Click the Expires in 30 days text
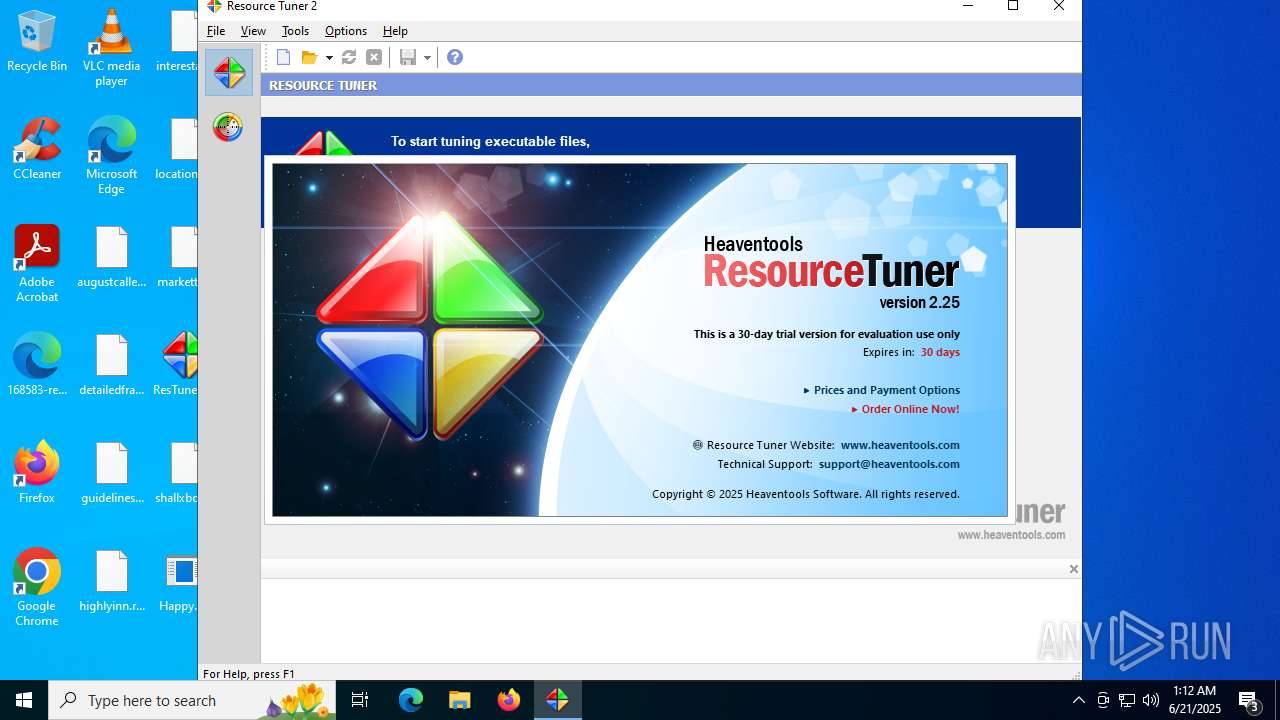 911,352
